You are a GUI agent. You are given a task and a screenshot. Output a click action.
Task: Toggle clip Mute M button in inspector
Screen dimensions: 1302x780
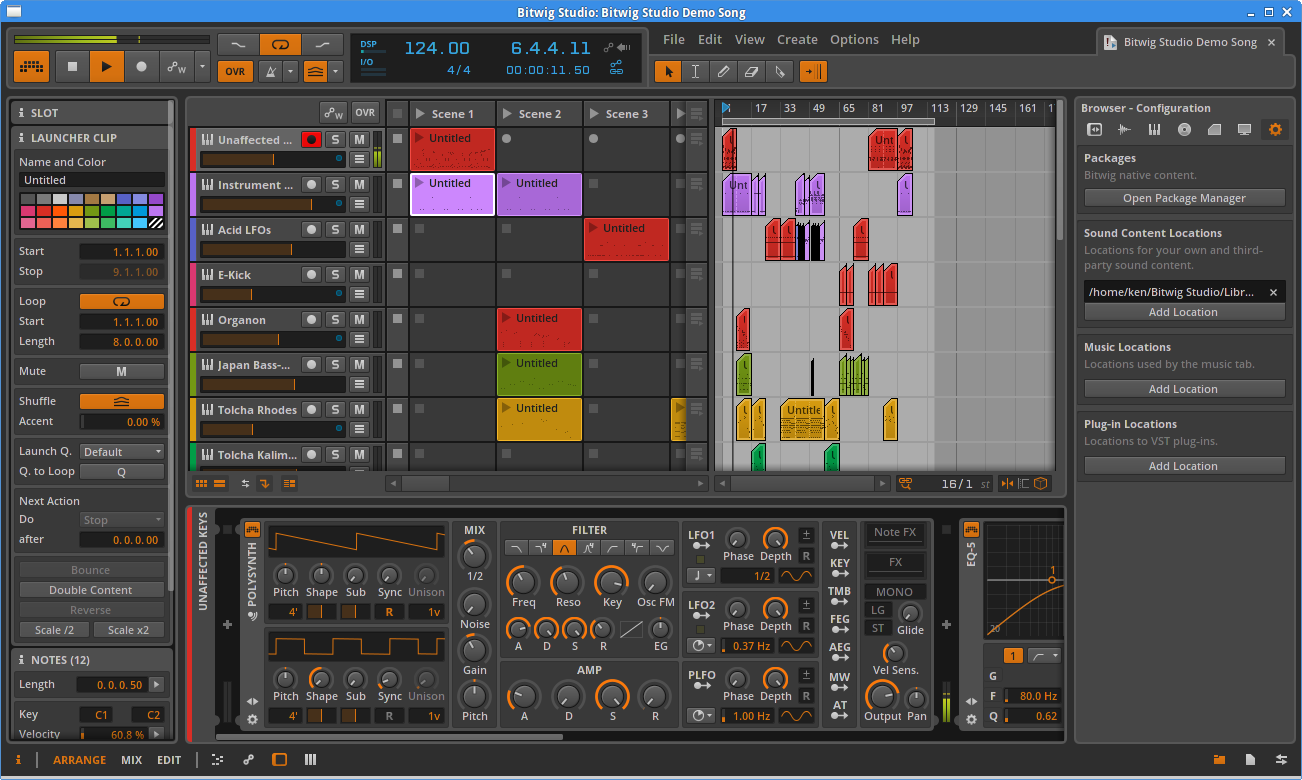(122, 371)
